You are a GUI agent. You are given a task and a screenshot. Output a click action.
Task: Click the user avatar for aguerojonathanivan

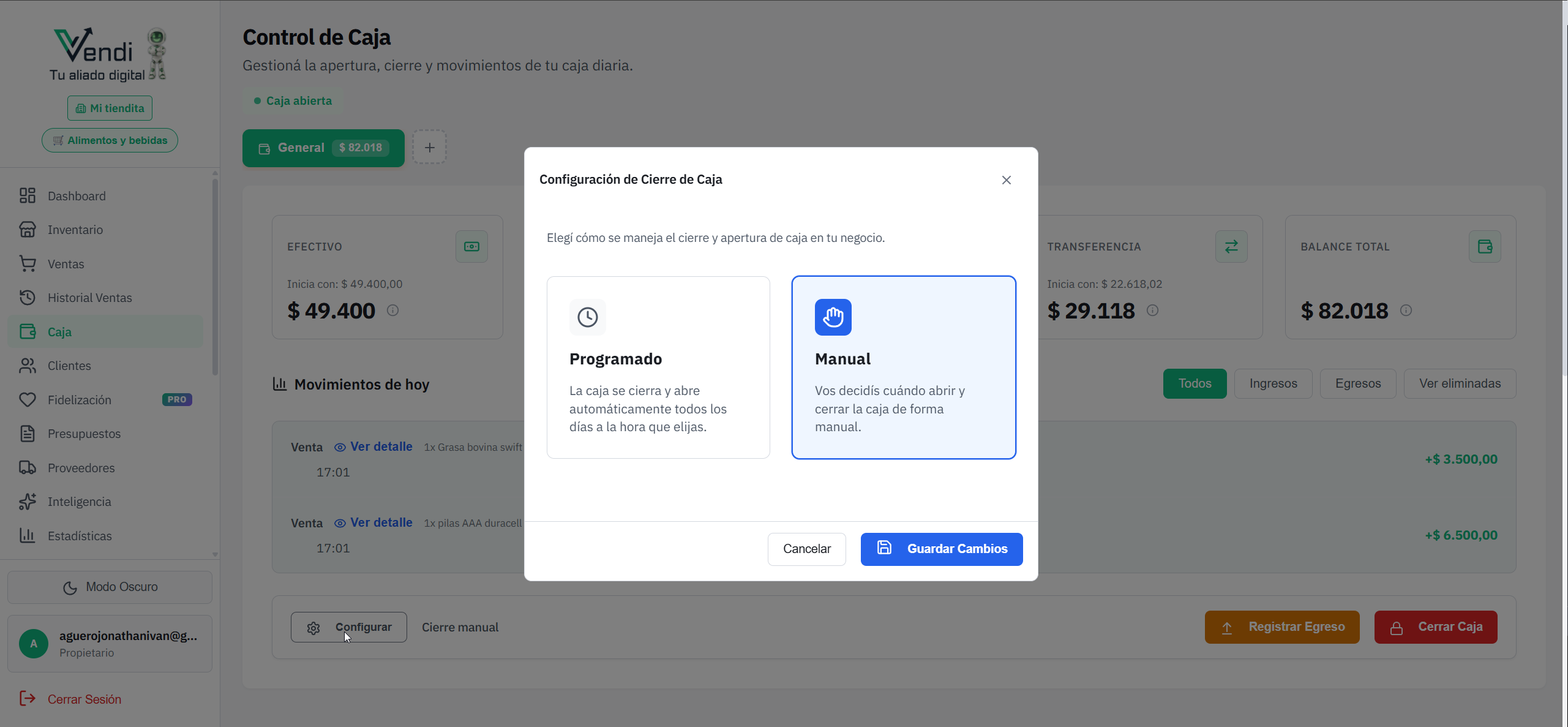coord(33,643)
